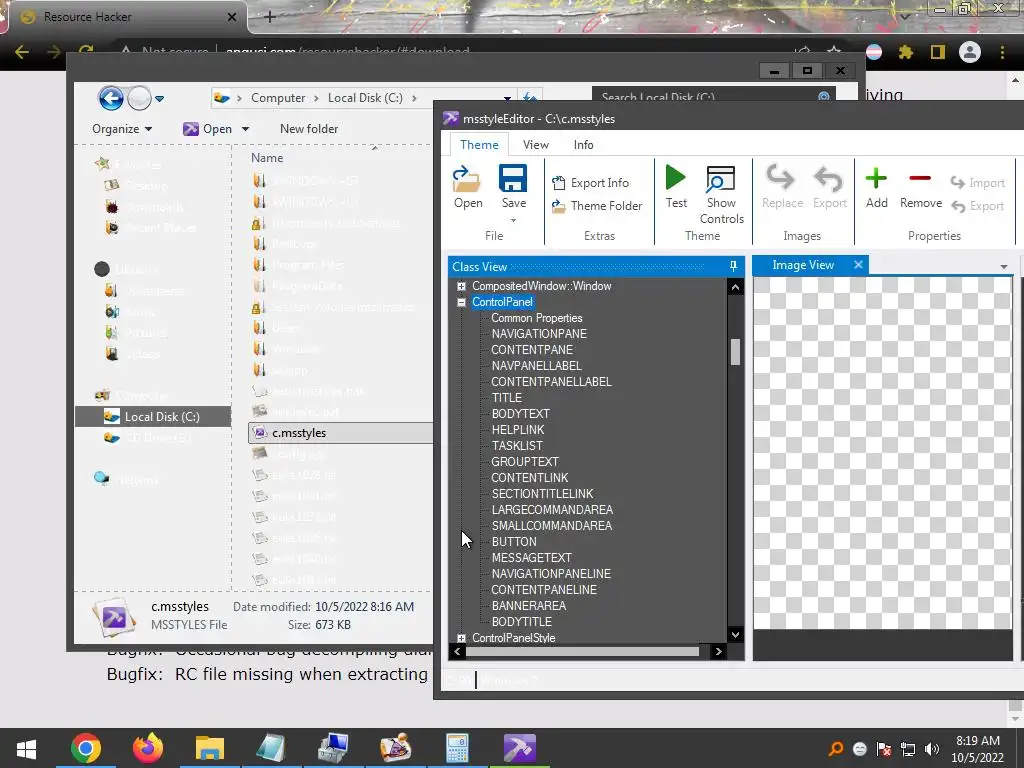1024x768 pixels.
Task: Click the volume icon in system tray
Action: coord(932,749)
